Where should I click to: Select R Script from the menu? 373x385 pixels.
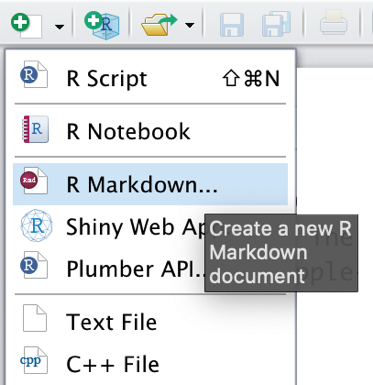coord(150,78)
